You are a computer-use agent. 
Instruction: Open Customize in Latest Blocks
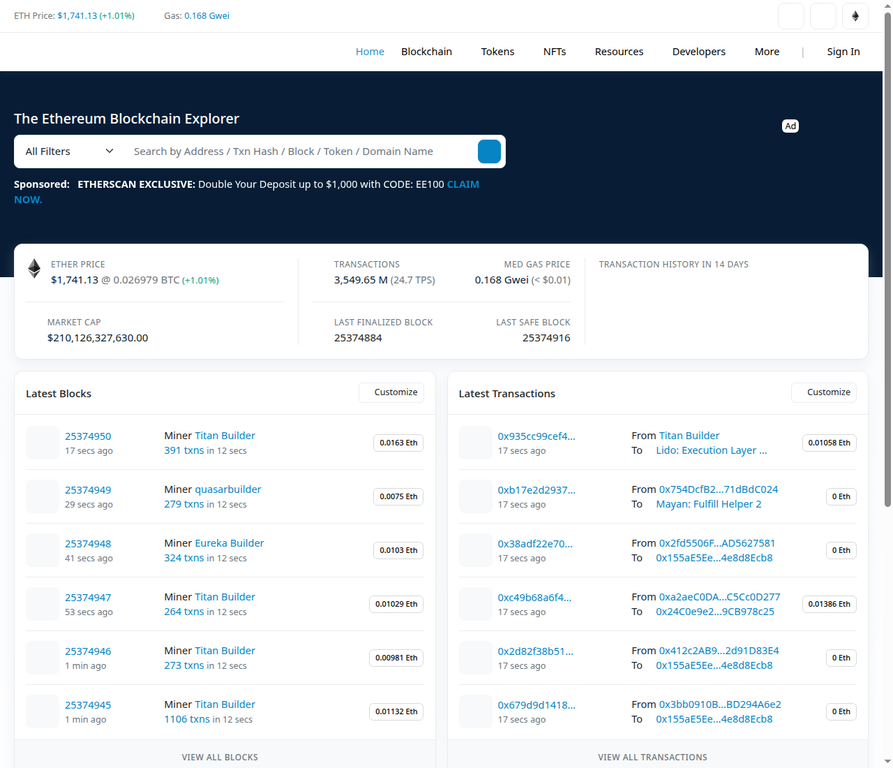[x=391, y=392]
